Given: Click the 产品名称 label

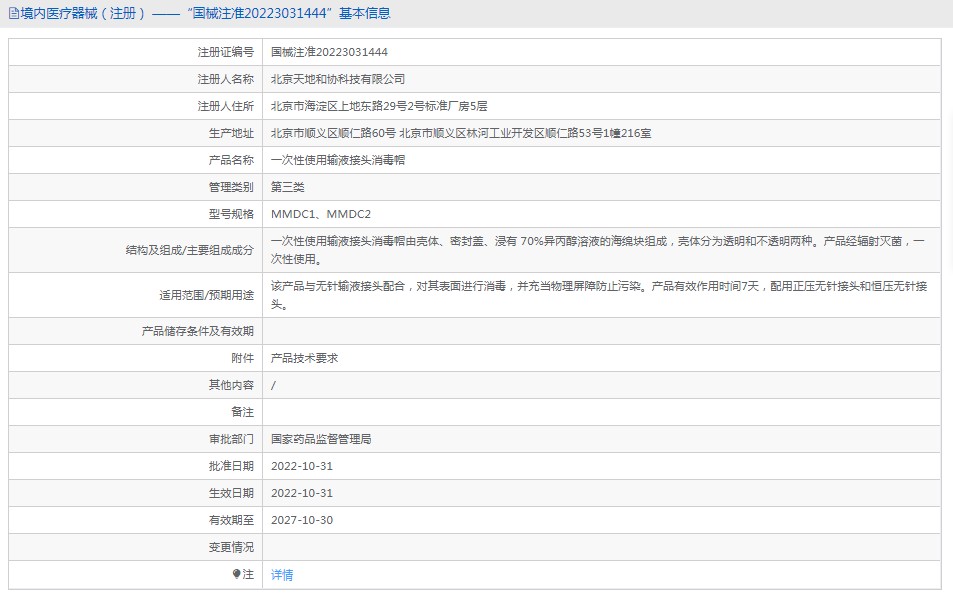Looking at the screenshot, I should [231, 160].
